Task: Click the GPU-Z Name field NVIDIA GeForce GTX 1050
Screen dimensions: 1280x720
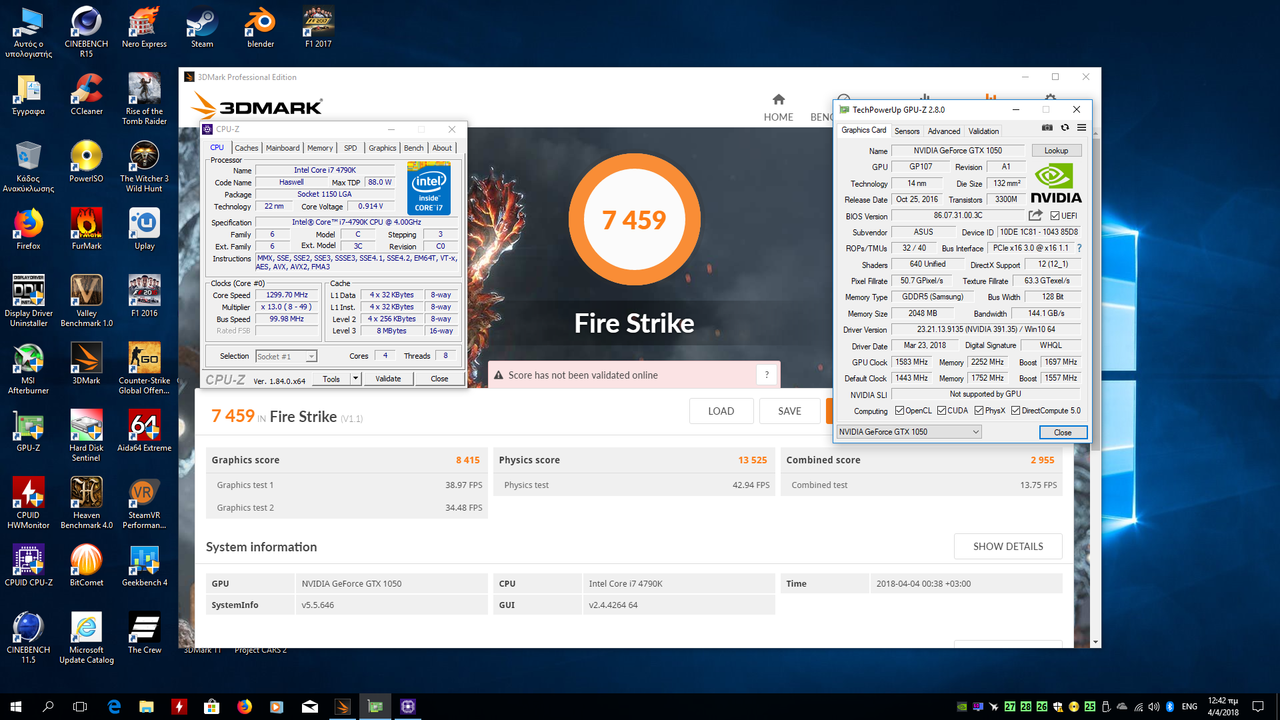Action: tap(958, 150)
